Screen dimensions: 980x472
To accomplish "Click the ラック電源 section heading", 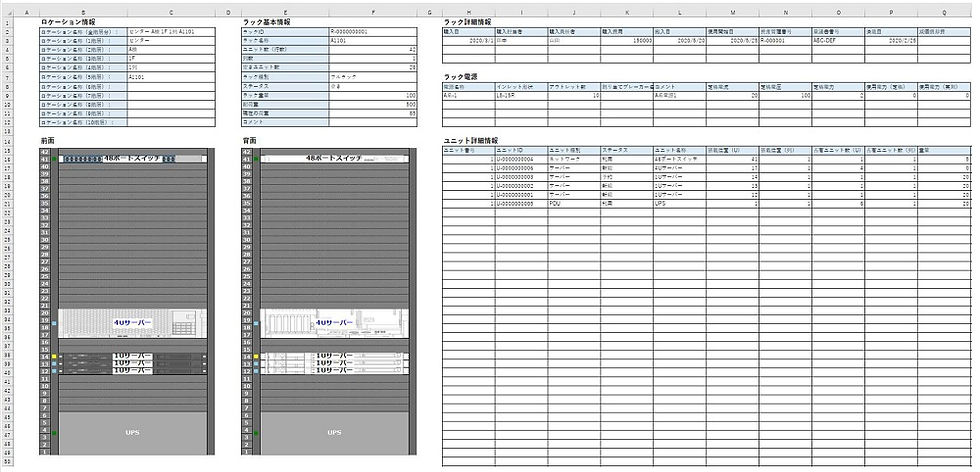I will (460, 76).
